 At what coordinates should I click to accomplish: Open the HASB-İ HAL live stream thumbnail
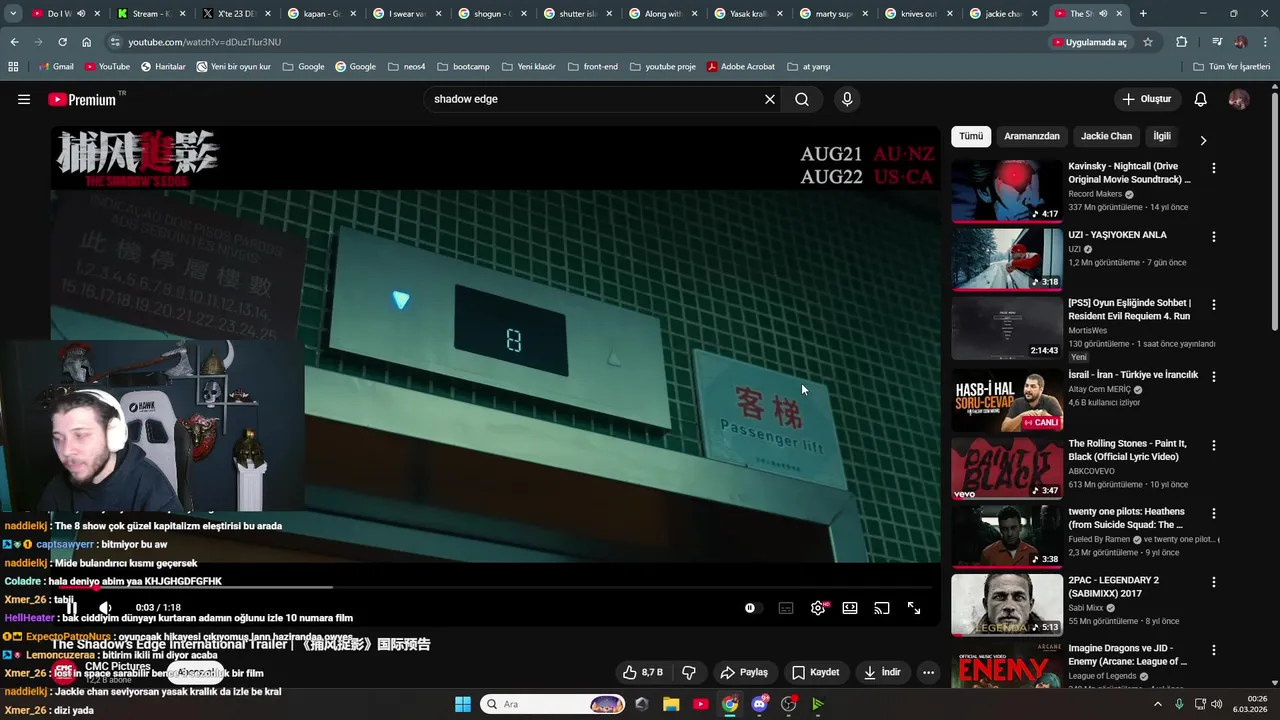click(1007, 400)
